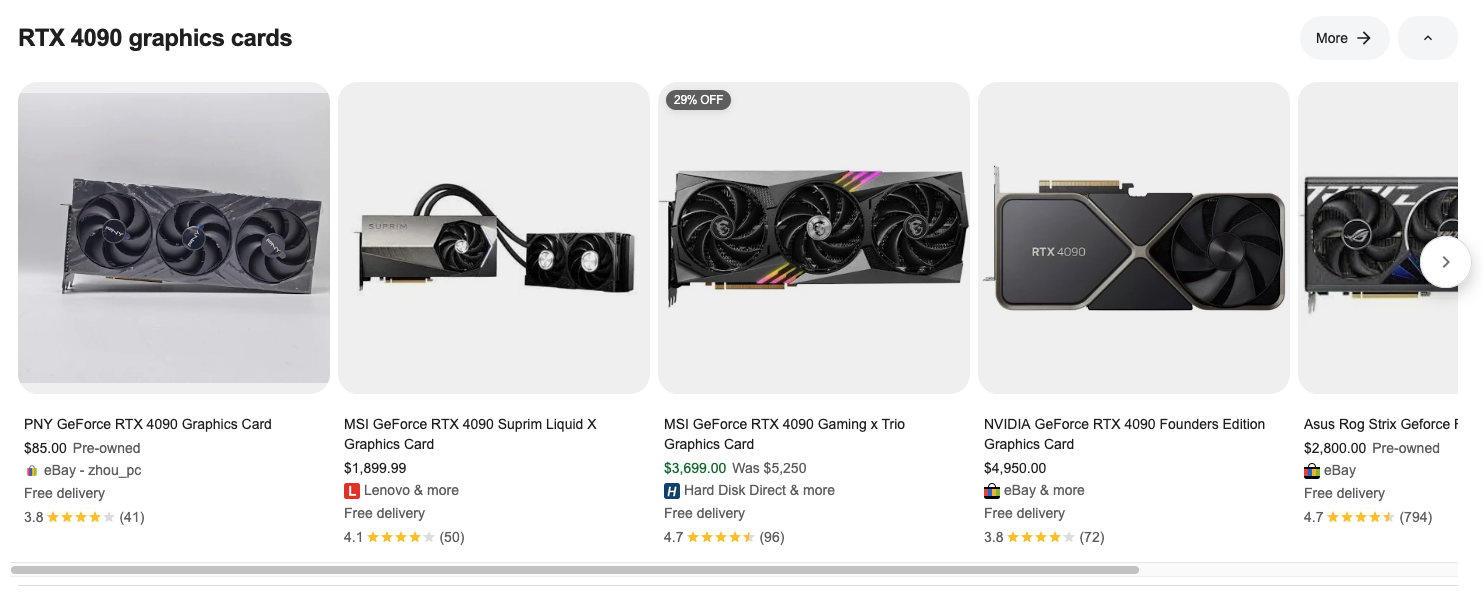Open PNY GeForce RTX 4090 product image
This screenshot has width=1483, height=600.
click(174, 238)
